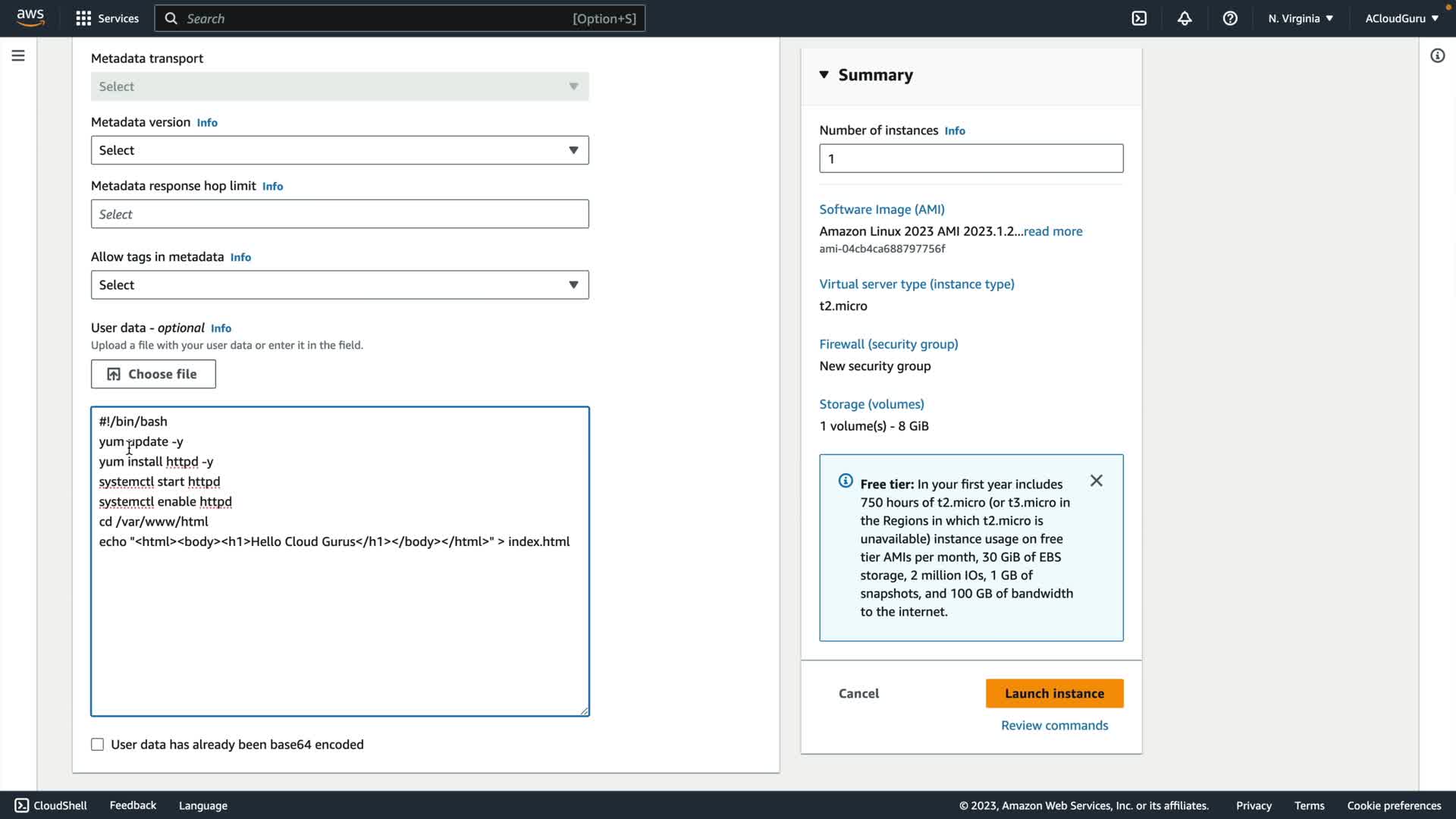Open the notifications bell
This screenshot has height=819, width=1456.
[x=1185, y=18]
